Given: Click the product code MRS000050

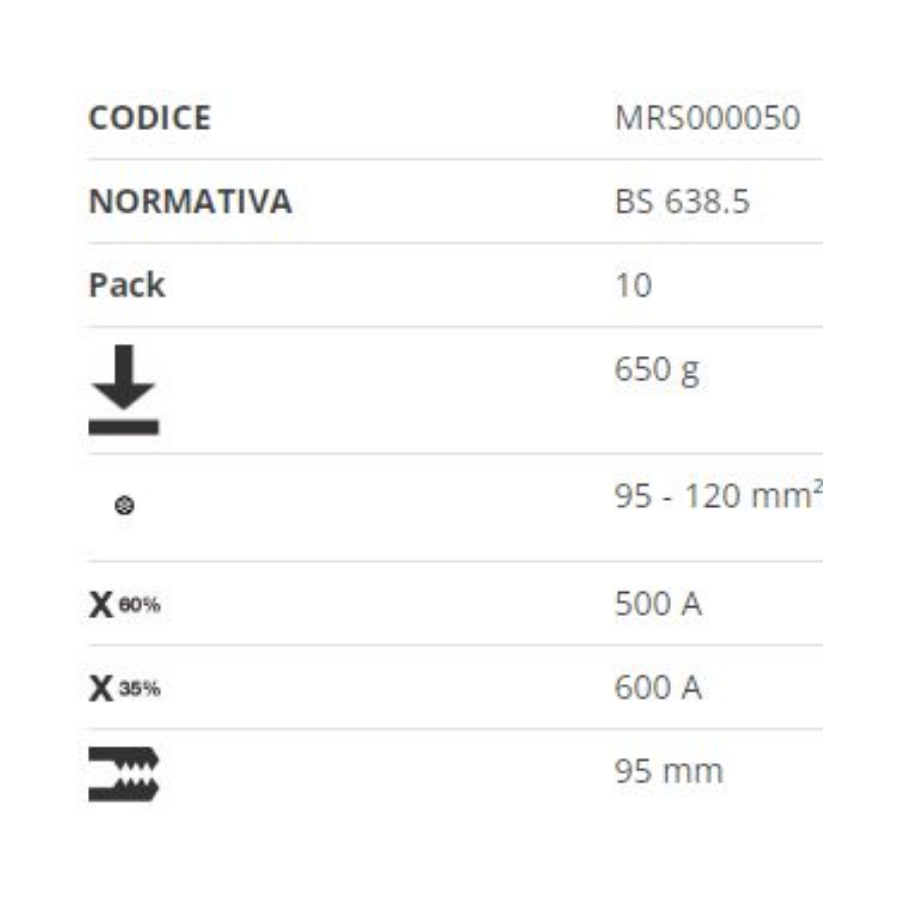Looking at the screenshot, I should (x=707, y=118).
